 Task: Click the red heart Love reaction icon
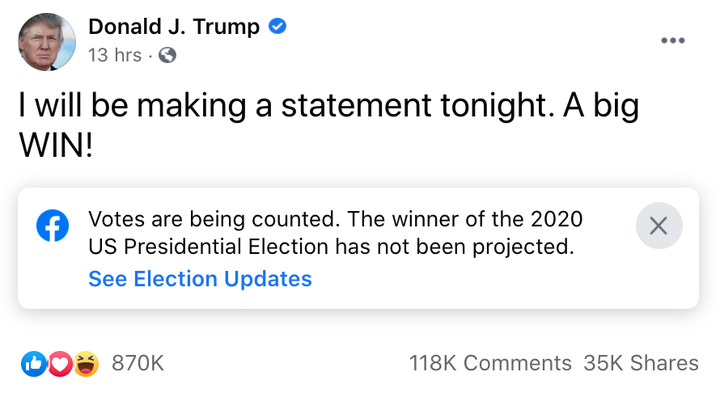60,364
